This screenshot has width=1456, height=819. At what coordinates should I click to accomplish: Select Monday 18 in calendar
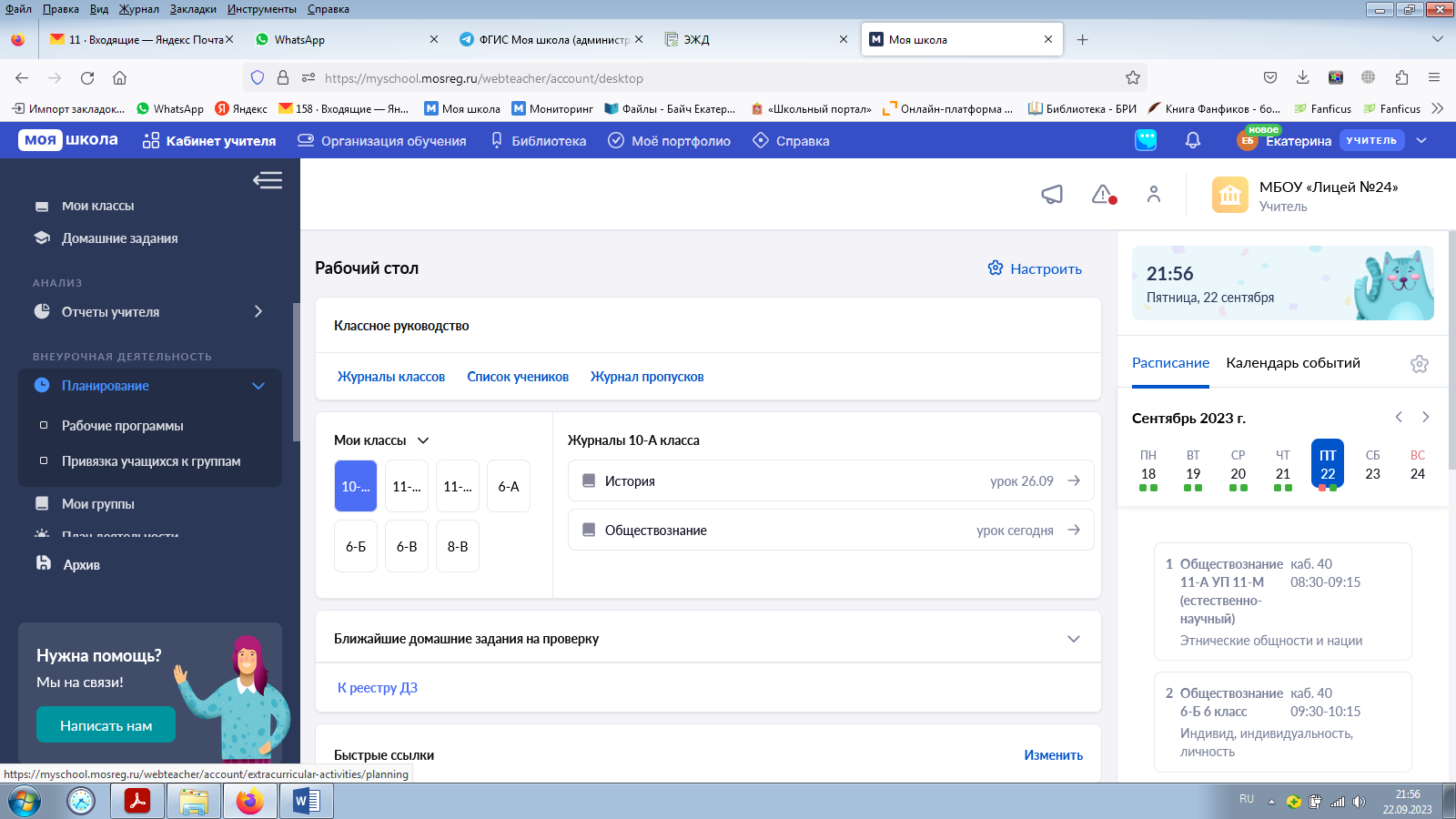[x=1148, y=466]
